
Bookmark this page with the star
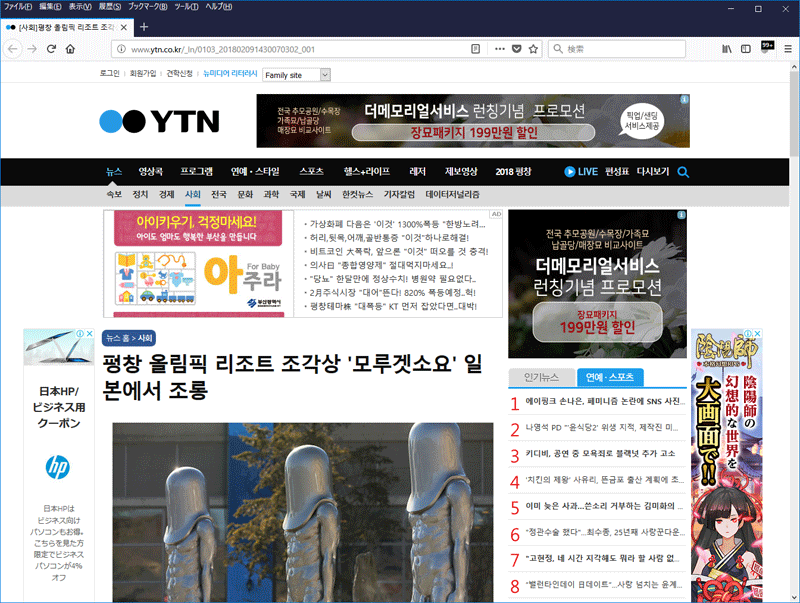click(534, 49)
